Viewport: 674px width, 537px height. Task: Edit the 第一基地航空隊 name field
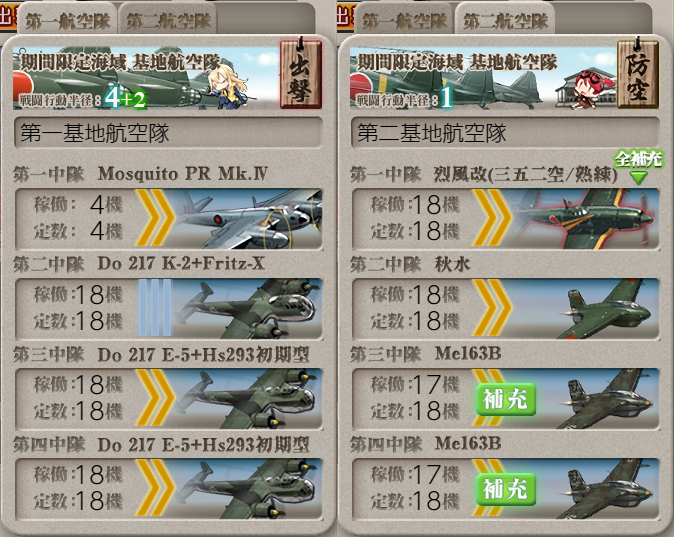click(x=168, y=132)
